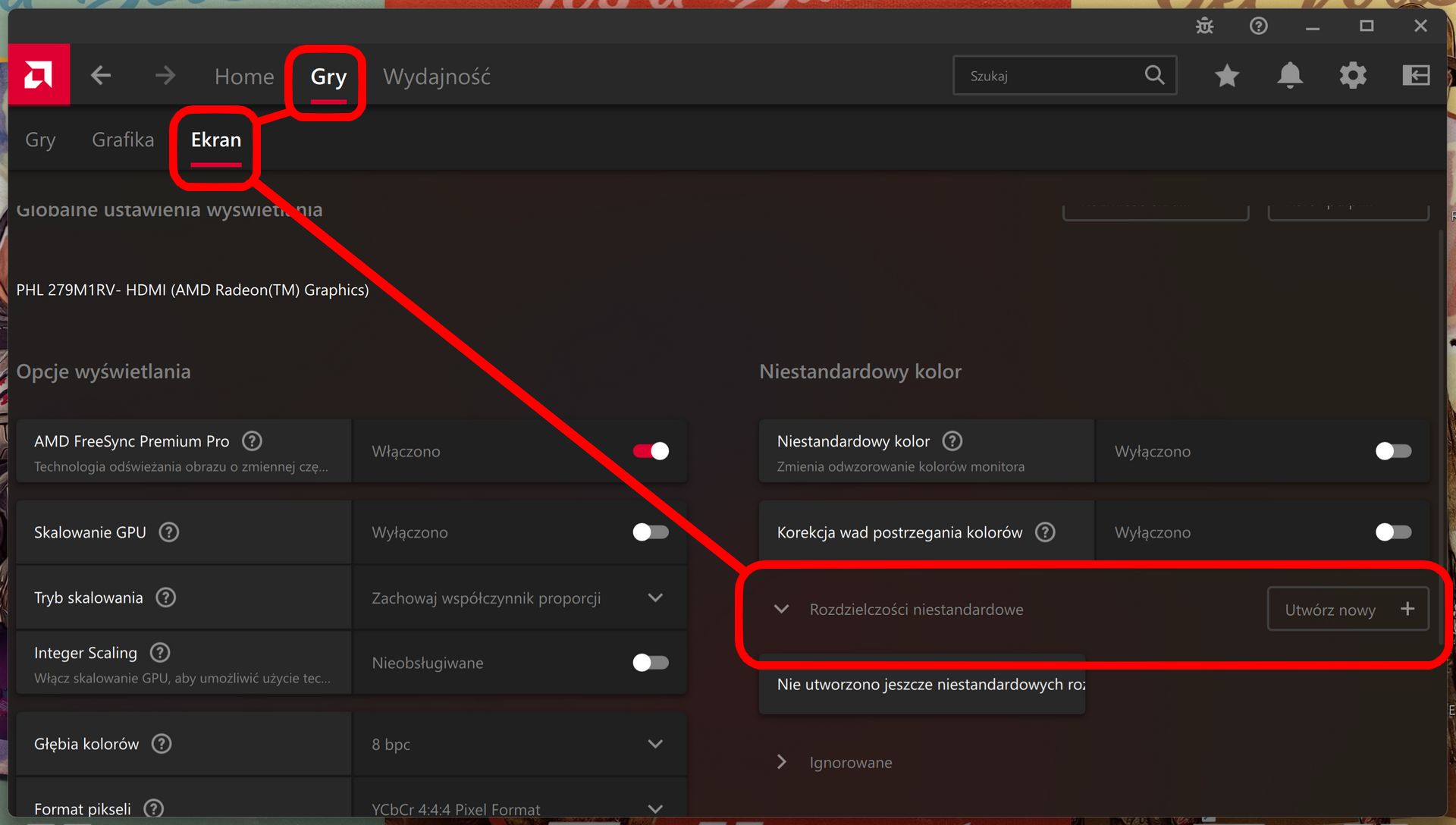This screenshot has height=825, width=1456.
Task: Click Utwórz nowy button
Action: [x=1348, y=609]
